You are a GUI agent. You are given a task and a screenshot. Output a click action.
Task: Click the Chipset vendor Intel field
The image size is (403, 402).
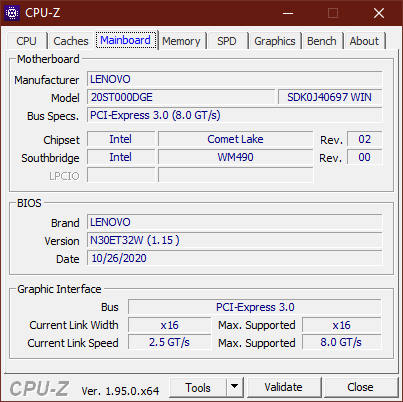click(121, 139)
